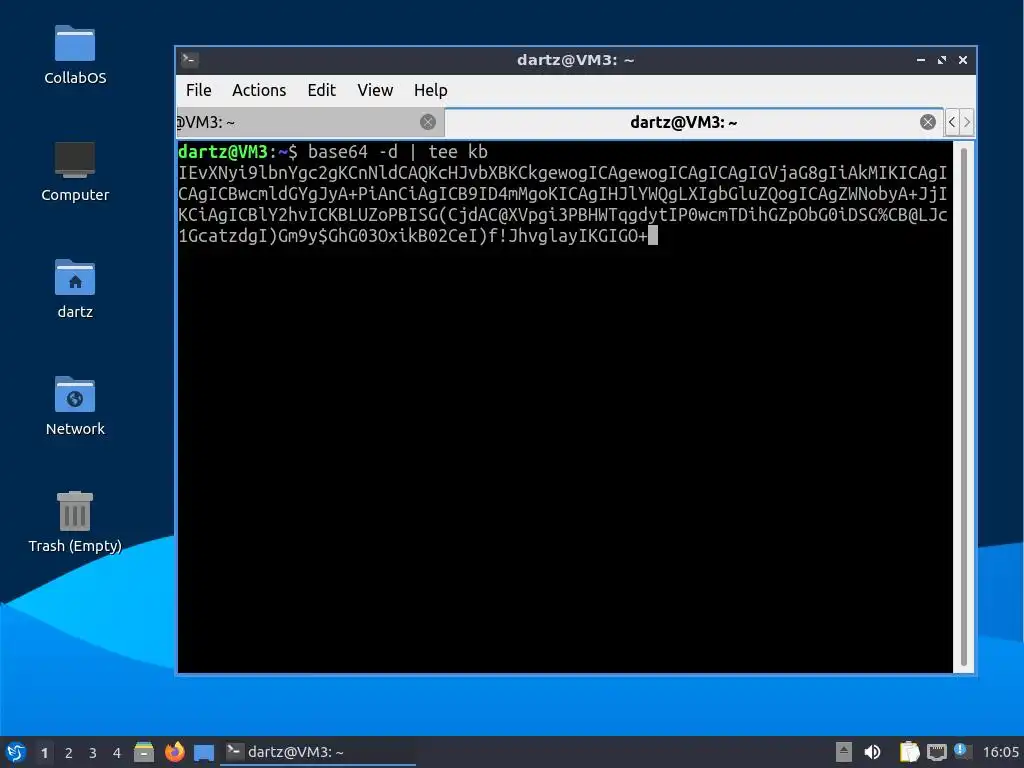1024x768 pixels.
Task: Open the clipboard manager tray icon
Action: click(909, 752)
